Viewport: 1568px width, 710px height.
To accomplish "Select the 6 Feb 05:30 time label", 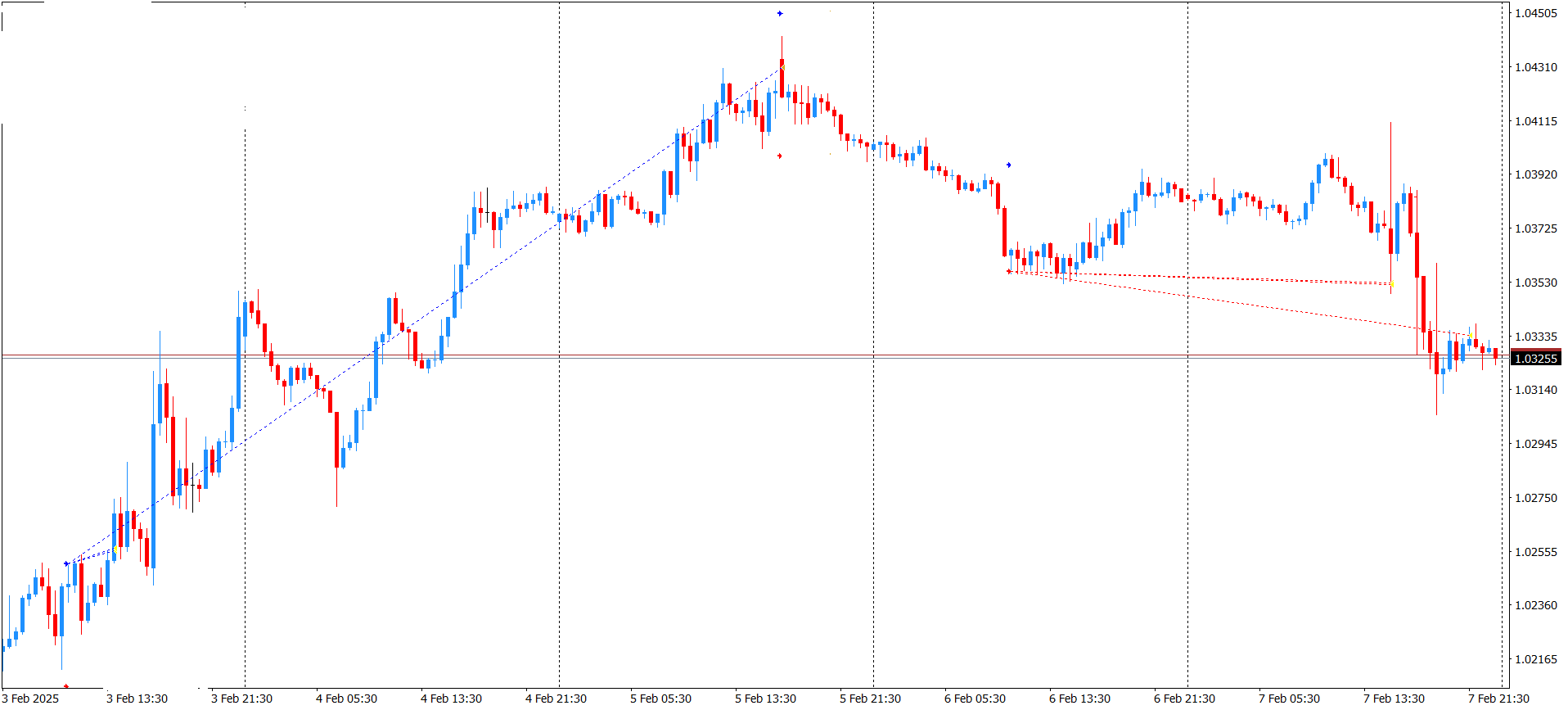I will click(x=975, y=699).
